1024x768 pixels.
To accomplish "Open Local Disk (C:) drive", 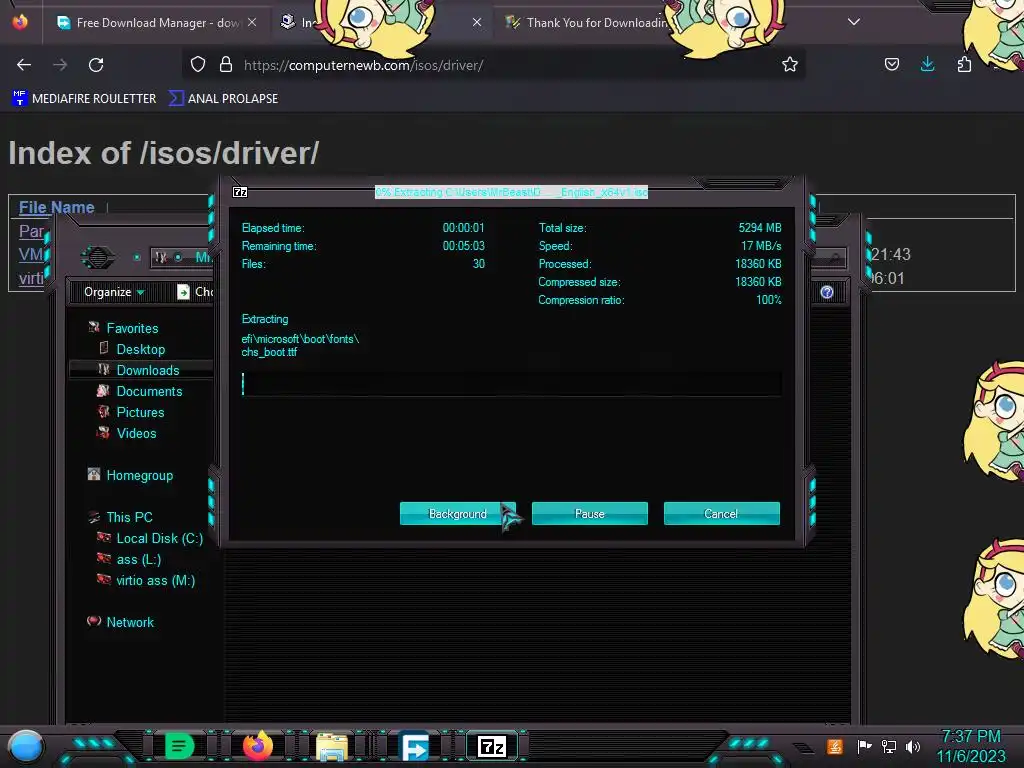I will point(159,538).
